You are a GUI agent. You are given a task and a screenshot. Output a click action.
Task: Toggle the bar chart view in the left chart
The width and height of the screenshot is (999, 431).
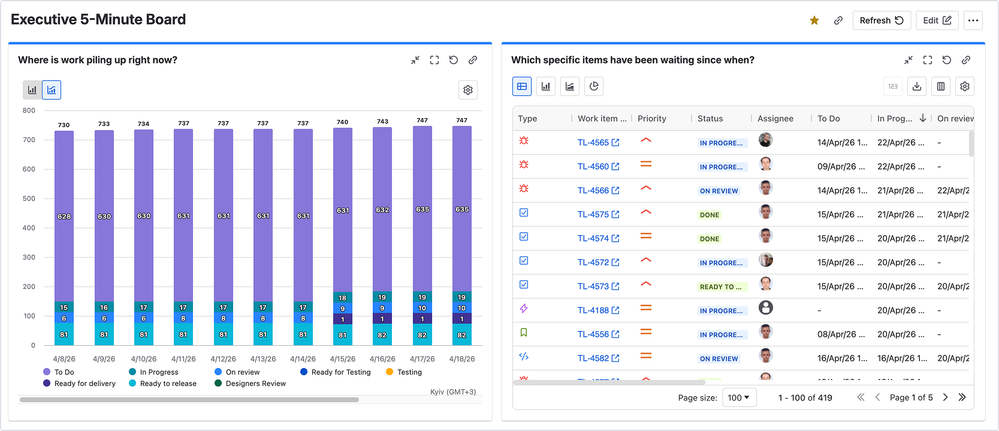(x=32, y=90)
